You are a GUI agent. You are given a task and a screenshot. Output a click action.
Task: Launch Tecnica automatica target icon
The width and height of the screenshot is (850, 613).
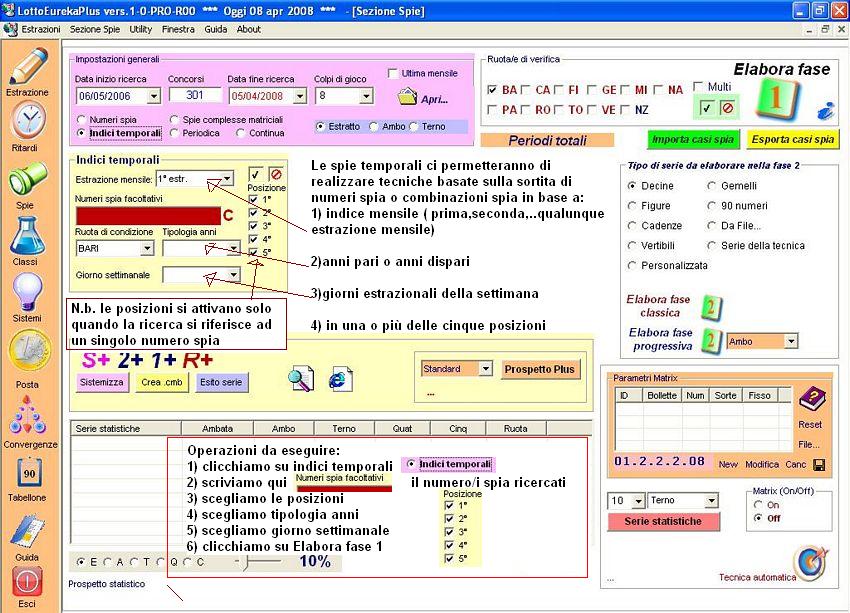[812, 563]
